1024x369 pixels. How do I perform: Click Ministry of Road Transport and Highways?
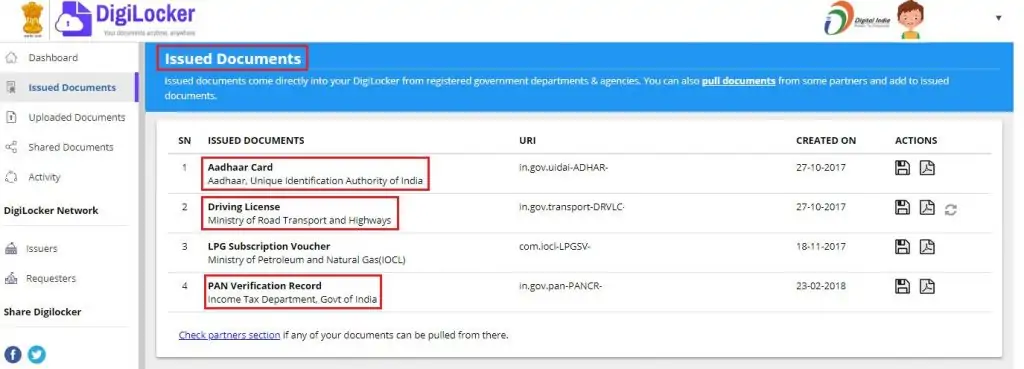click(300, 220)
